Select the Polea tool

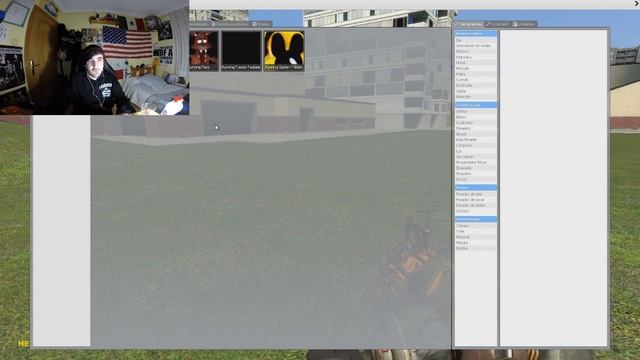tap(476, 74)
